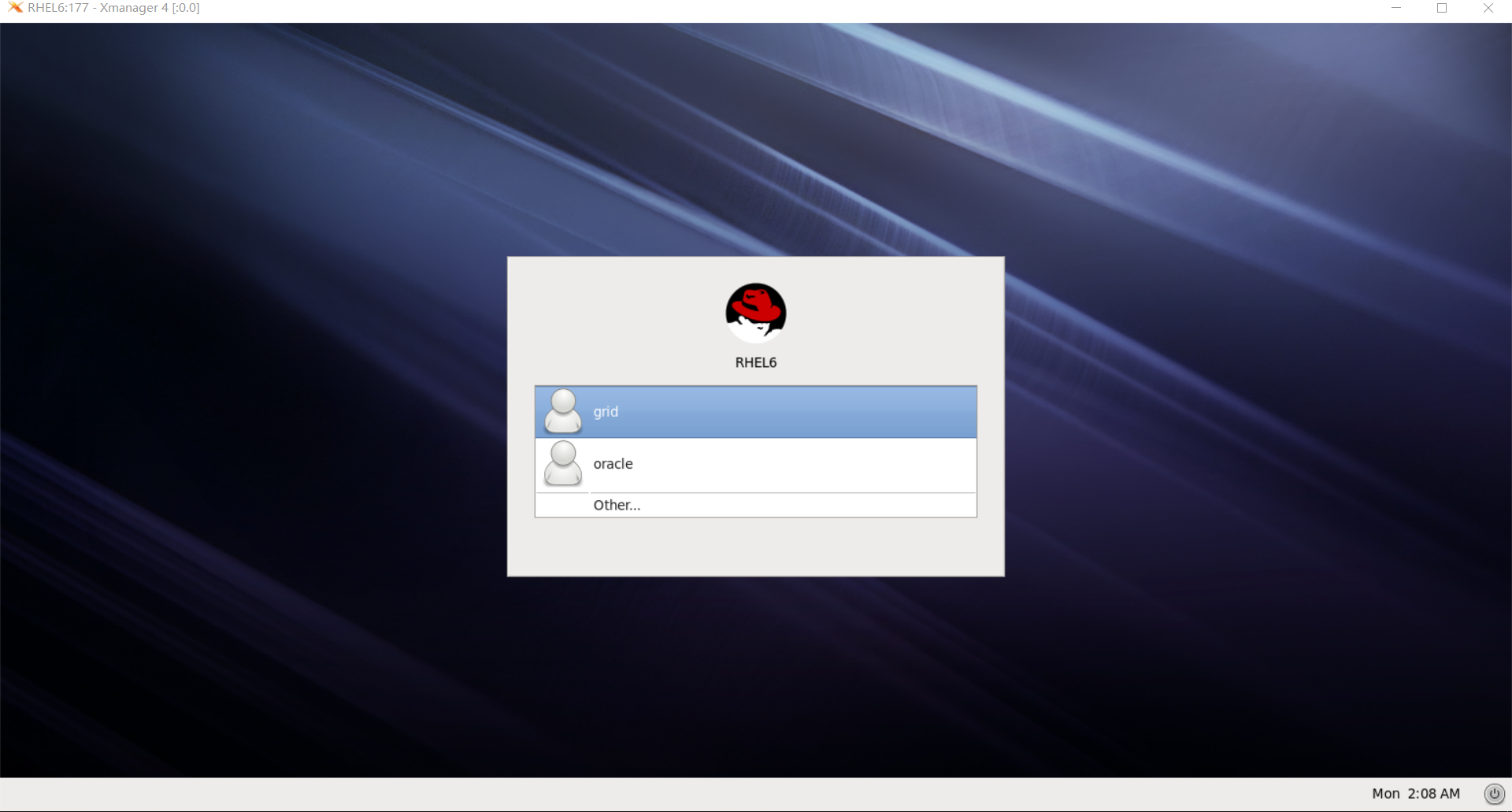Click the oracle user avatar icon
Image resolution: width=1512 pixels, height=812 pixels.
click(563, 463)
